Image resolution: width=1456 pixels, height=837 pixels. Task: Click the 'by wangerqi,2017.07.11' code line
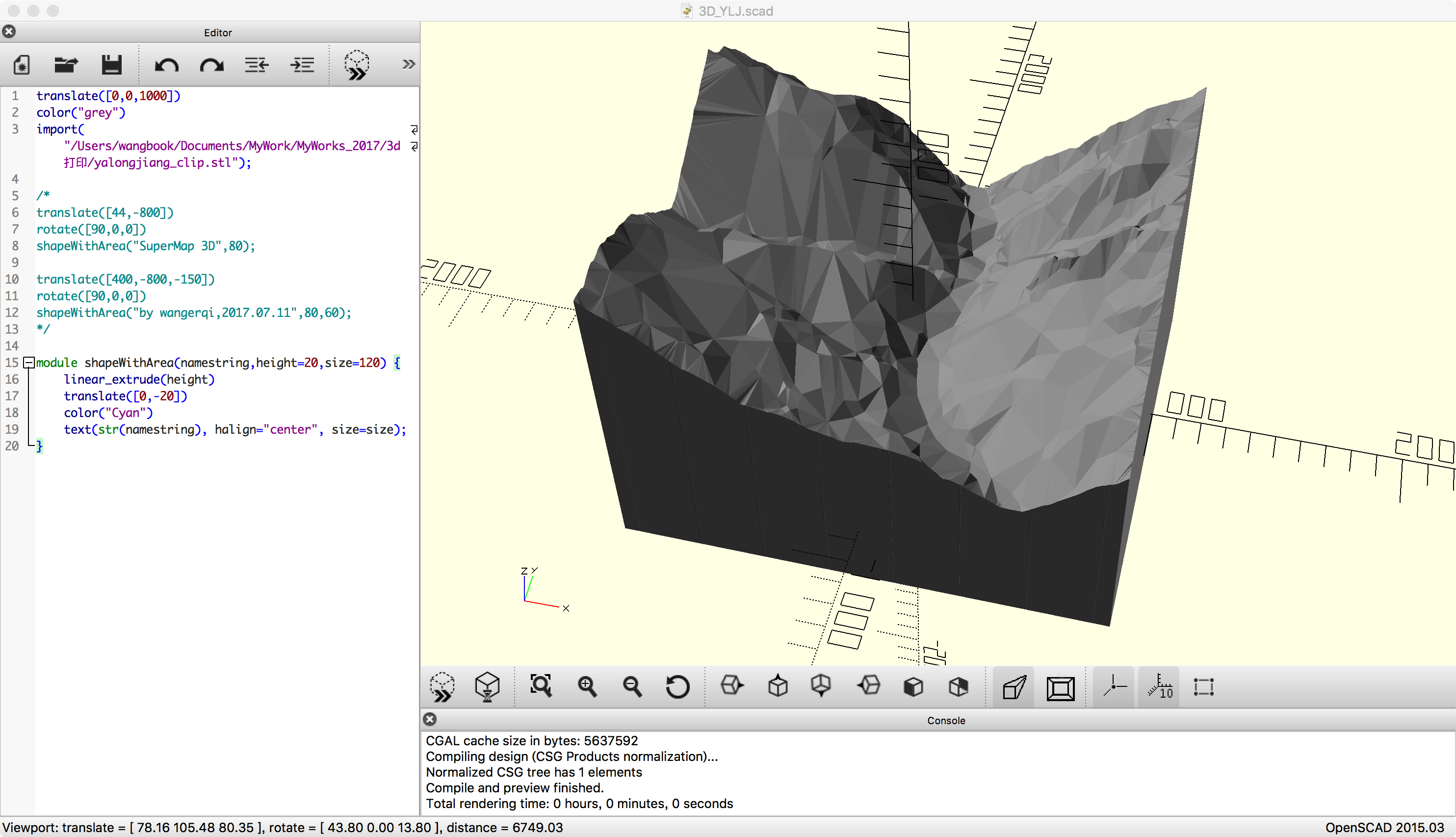tap(194, 313)
